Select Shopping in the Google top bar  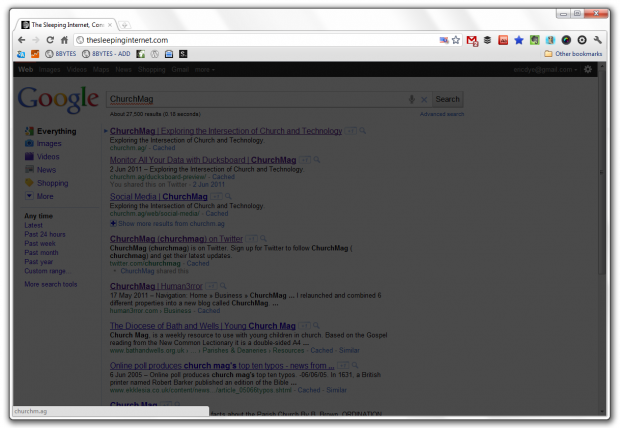click(151, 70)
